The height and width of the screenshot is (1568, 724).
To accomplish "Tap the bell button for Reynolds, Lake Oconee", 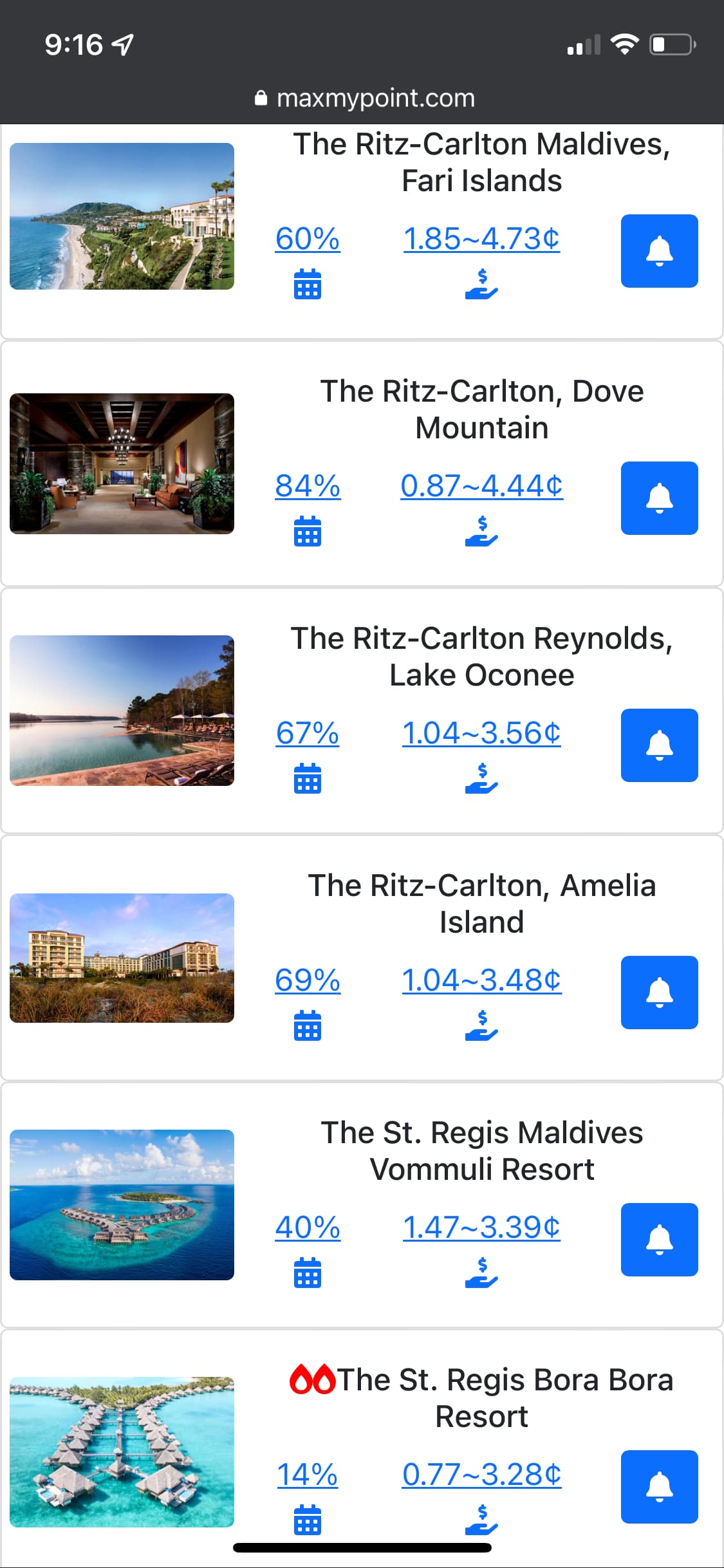I will click(x=659, y=745).
